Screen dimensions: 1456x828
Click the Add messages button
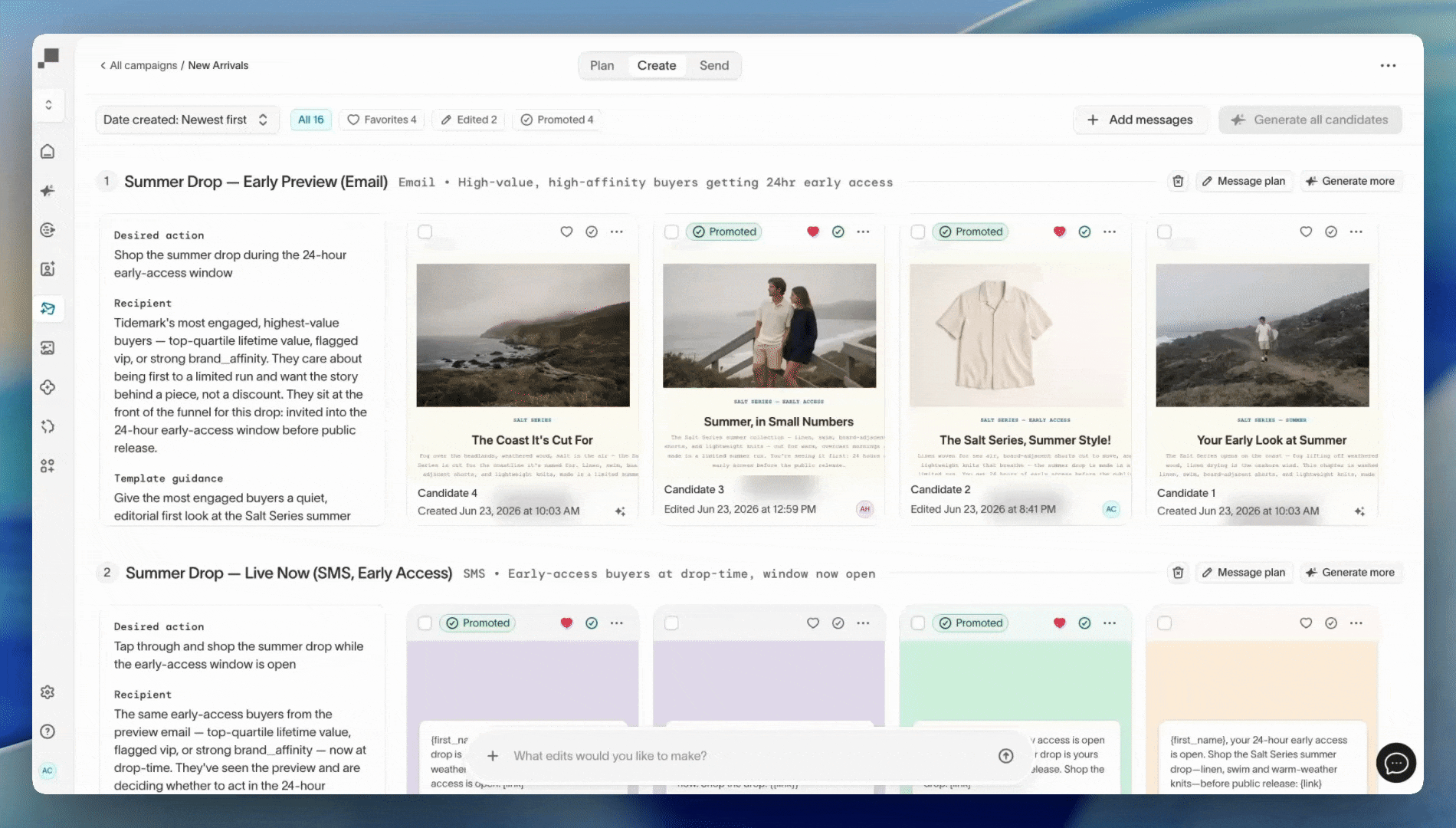point(1140,120)
